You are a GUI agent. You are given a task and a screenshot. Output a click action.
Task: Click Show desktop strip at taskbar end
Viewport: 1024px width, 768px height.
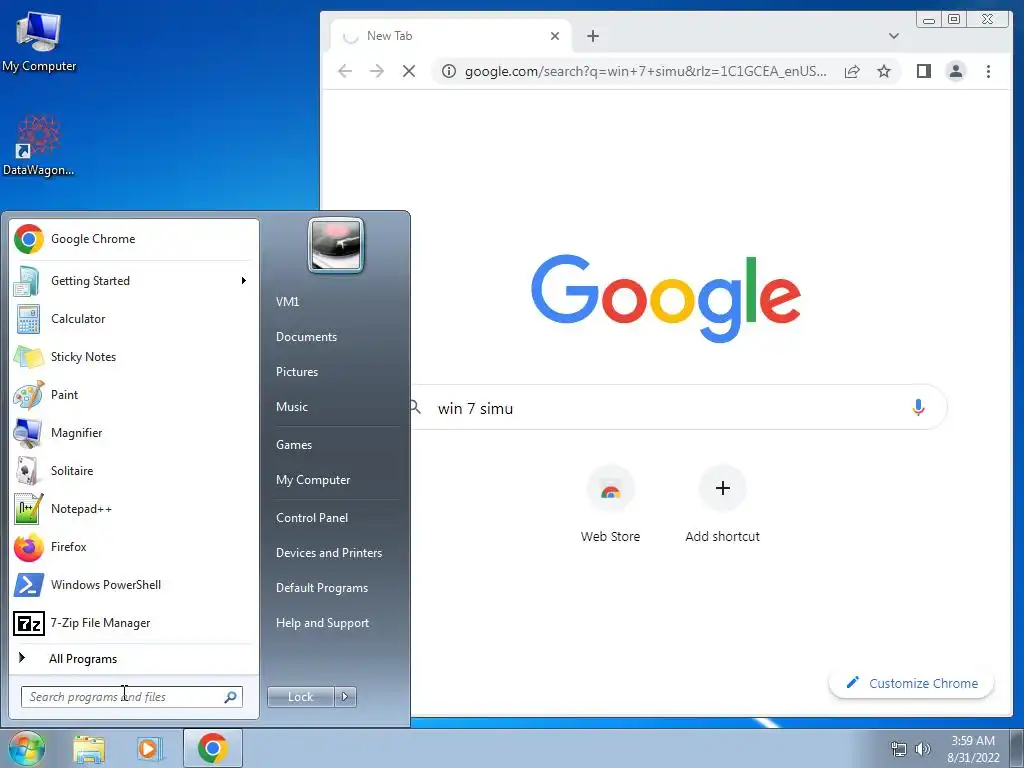point(1017,748)
